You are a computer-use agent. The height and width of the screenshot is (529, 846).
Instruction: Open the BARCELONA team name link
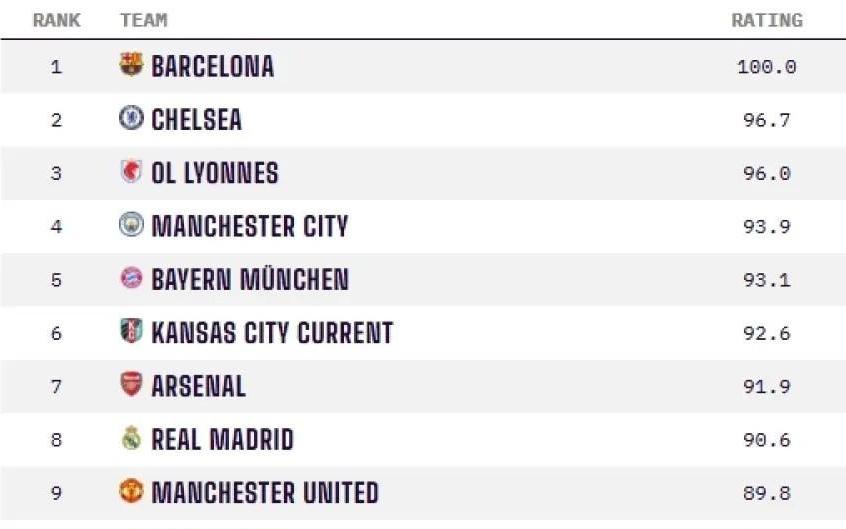(212, 67)
